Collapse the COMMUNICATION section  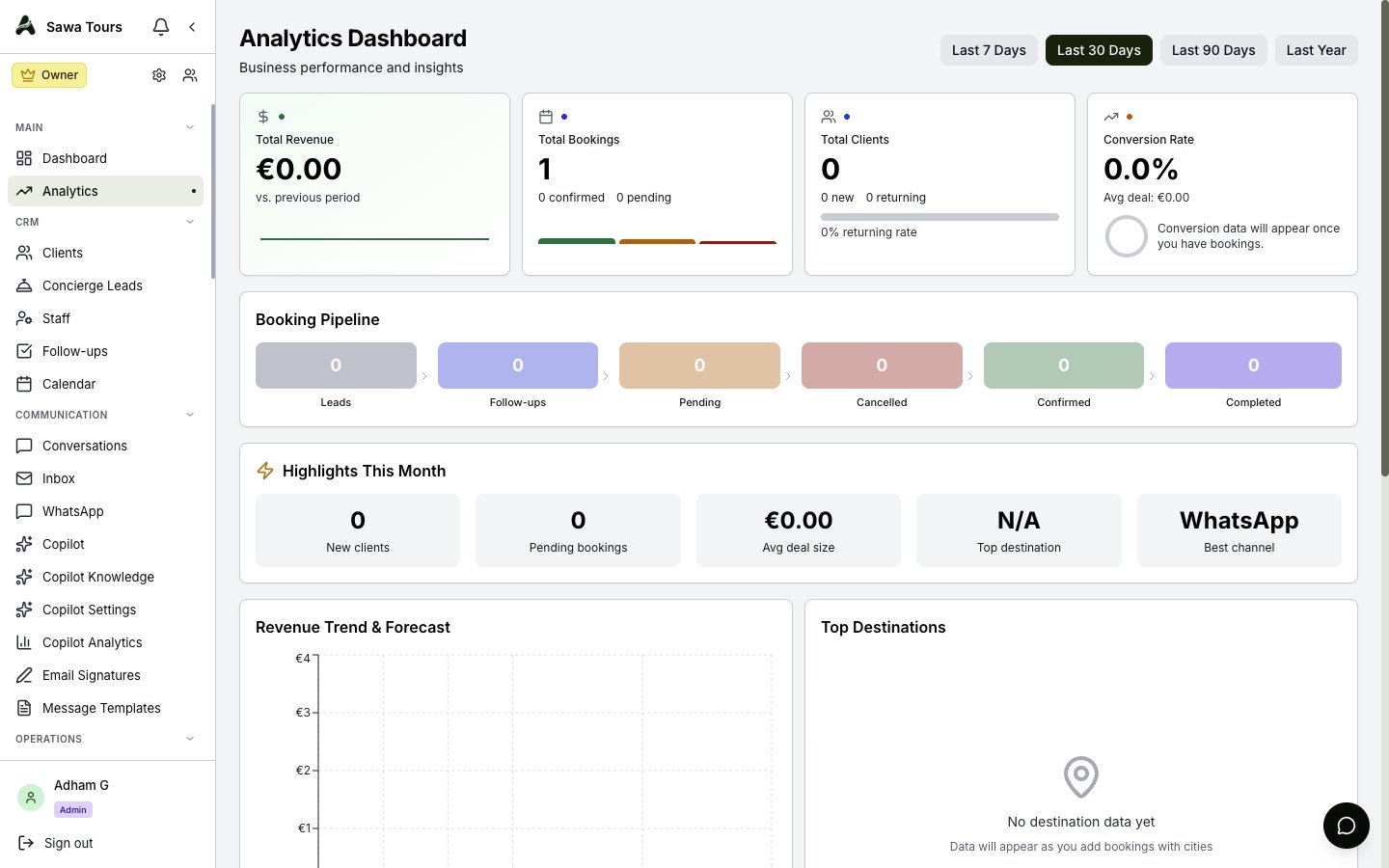(x=190, y=415)
